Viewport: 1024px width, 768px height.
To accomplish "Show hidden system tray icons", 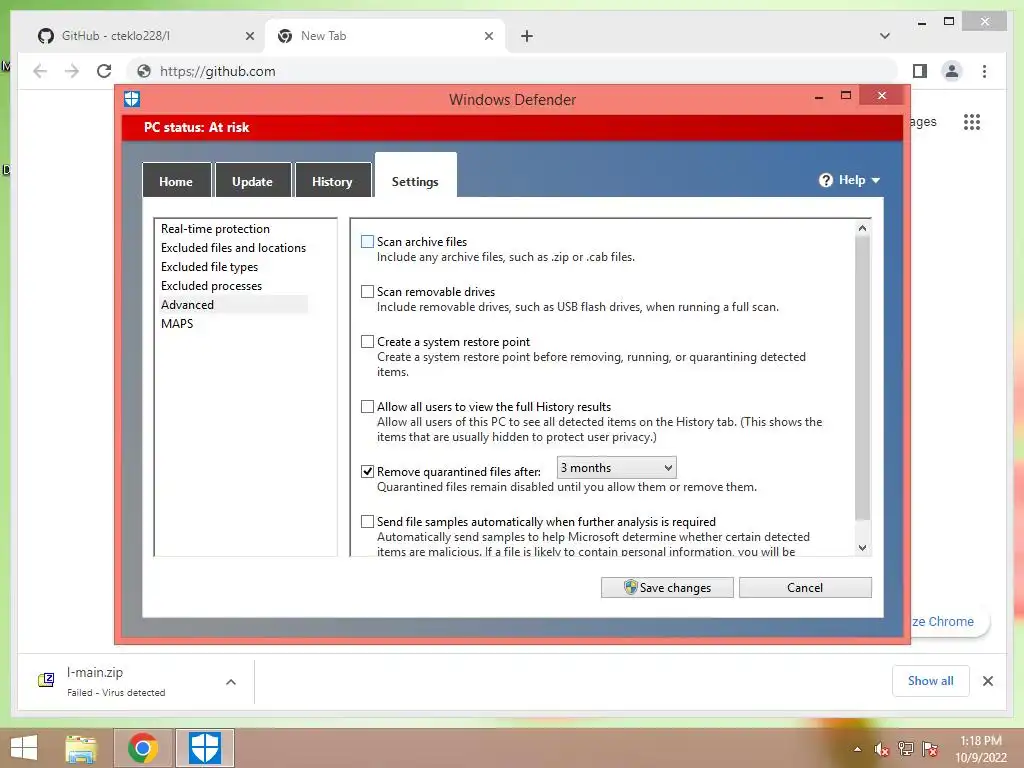I will (x=857, y=750).
